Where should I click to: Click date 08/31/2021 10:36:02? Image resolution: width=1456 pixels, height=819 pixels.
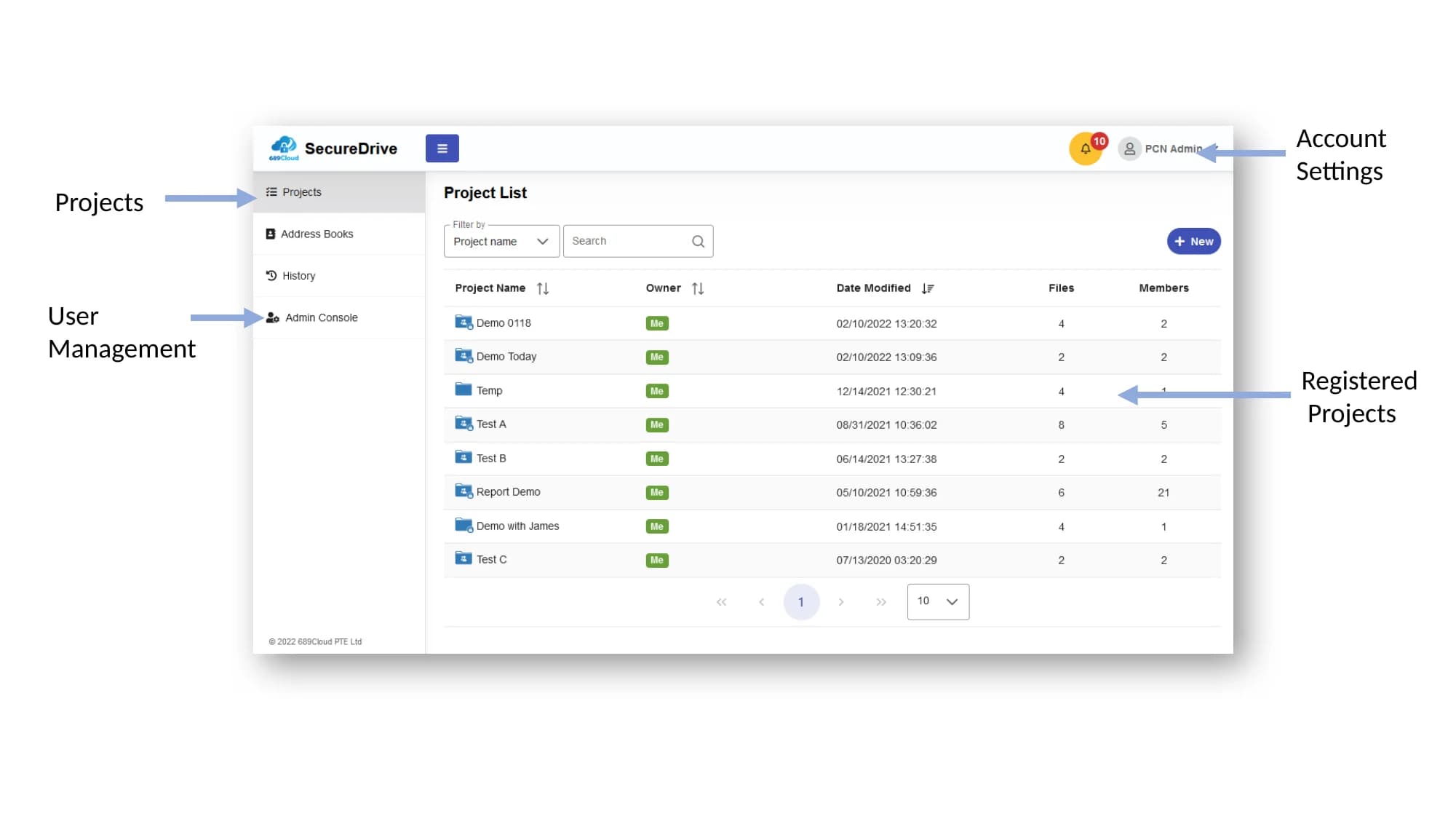pyautogui.click(x=886, y=425)
